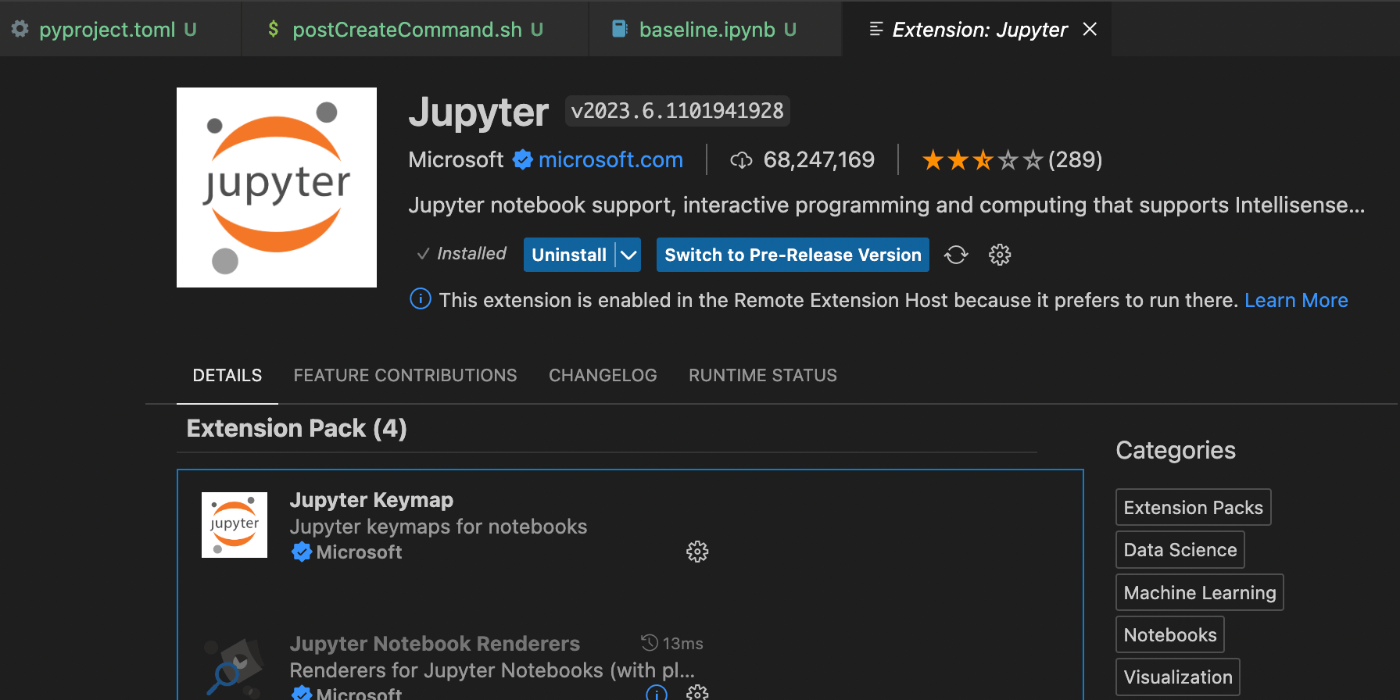Click the star rating icons
The width and height of the screenshot is (1400, 700).
point(982,160)
